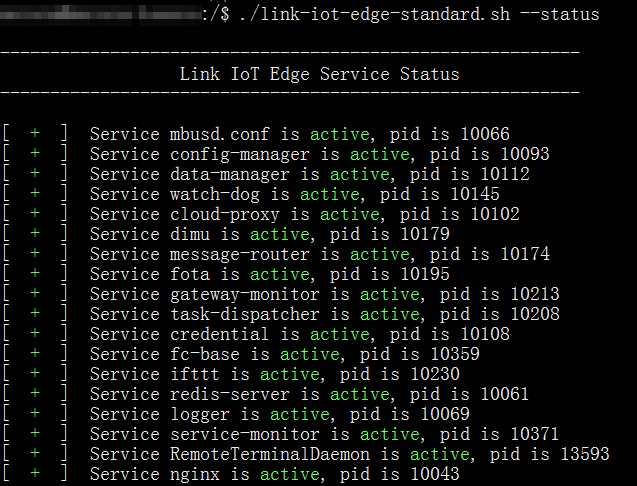Select service name ifttt

(195, 374)
